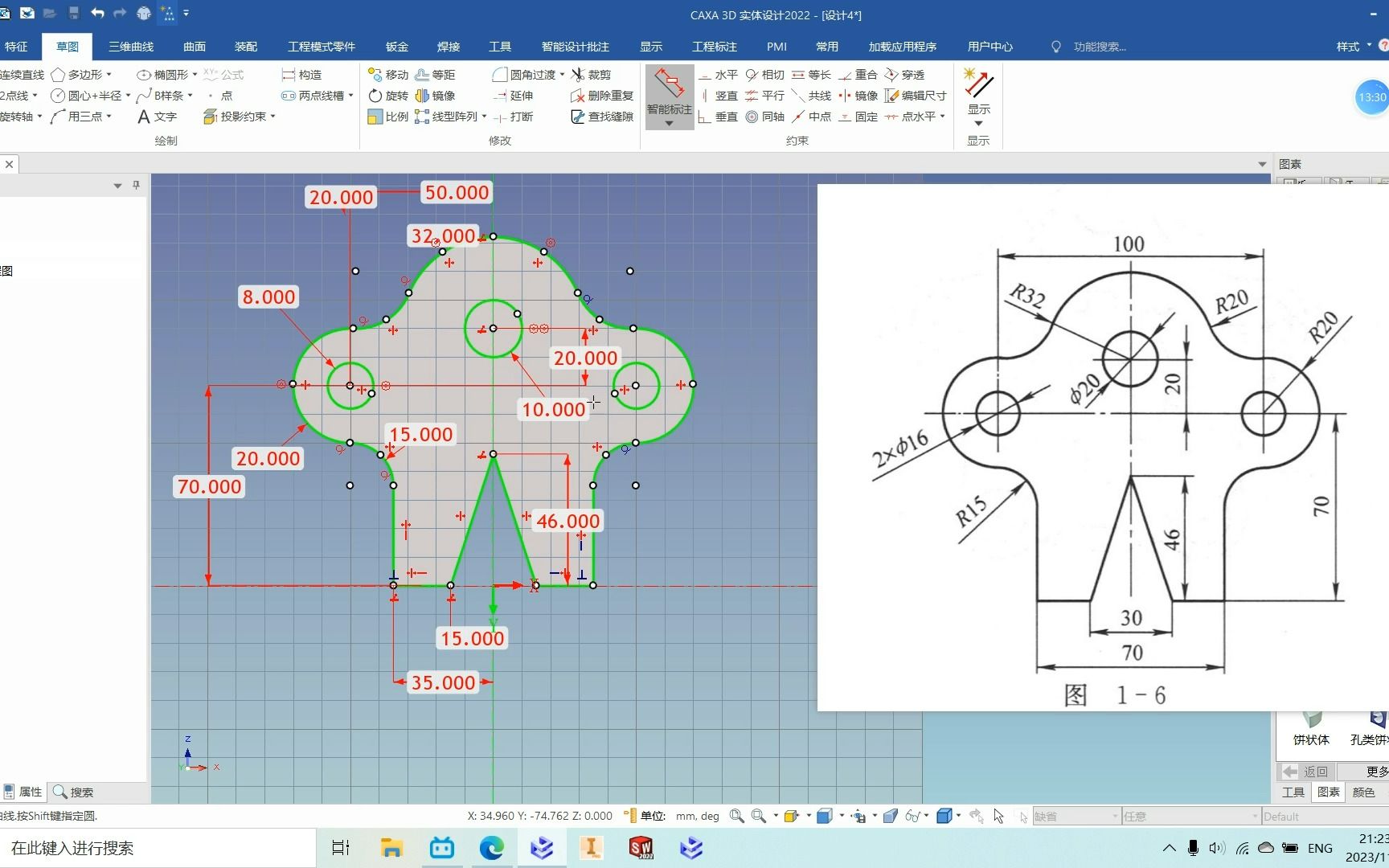Select the 旋转 rotate tool
This screenshot has height=868, width=1389.
pyautogui.click(x=388, y=96)
